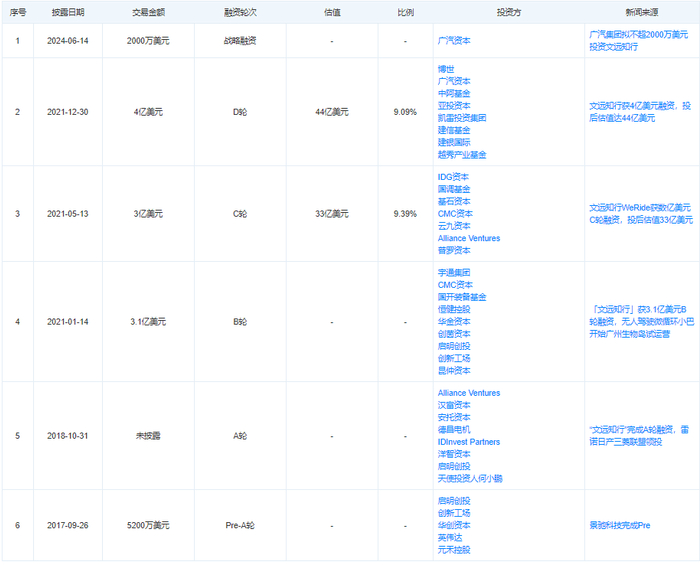Select amount cell 5200万美元
The height and width of the screenshot is (565, 700).
(x=148, y=526)
